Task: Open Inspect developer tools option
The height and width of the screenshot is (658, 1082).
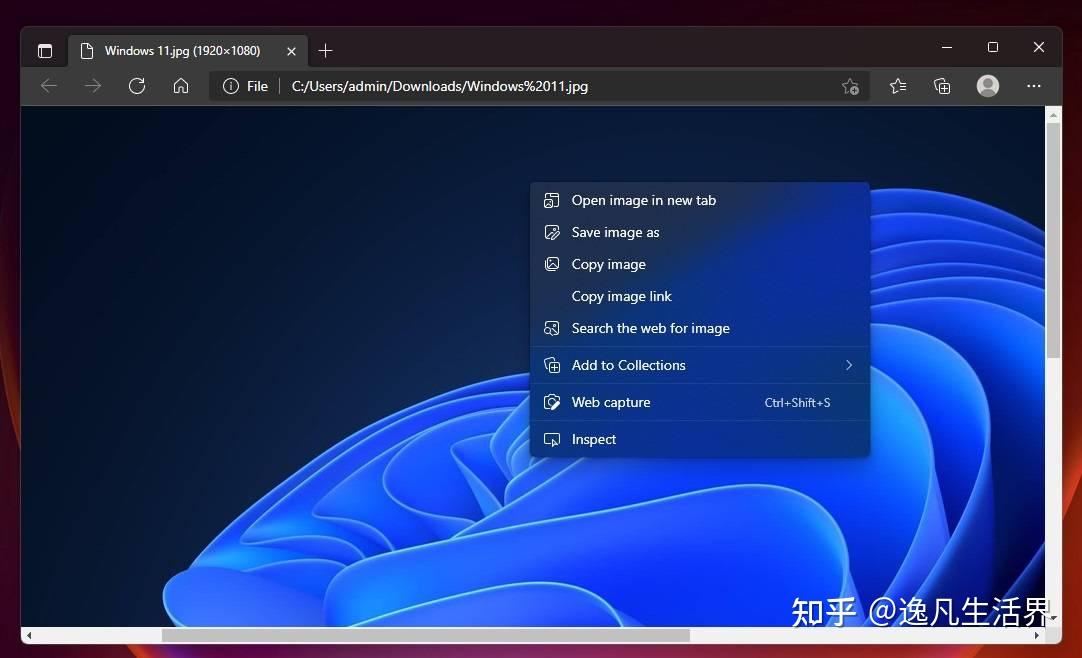Action: pyautogui.click(x=594, y=439)
